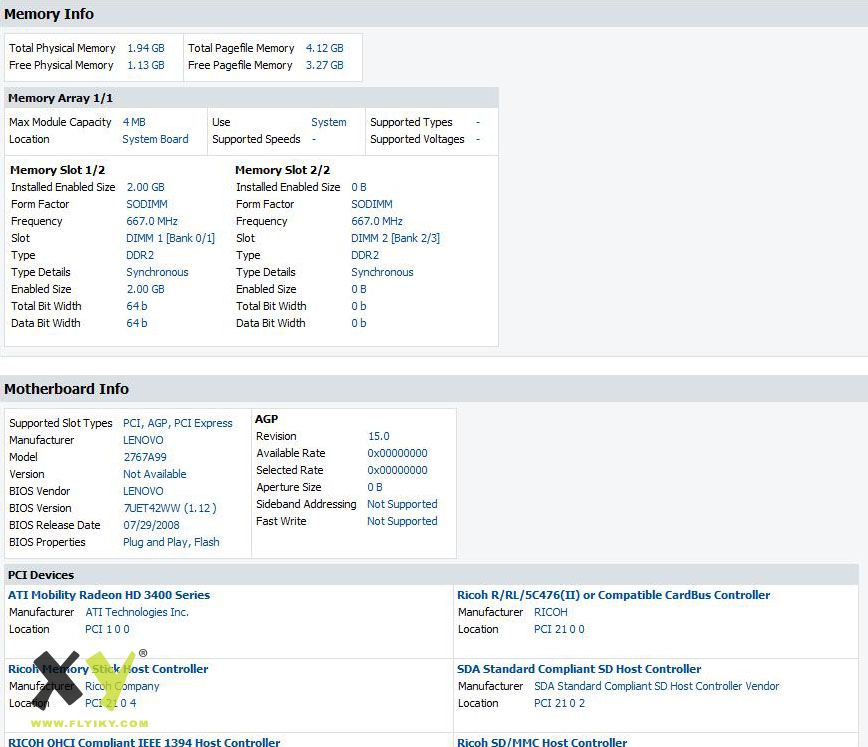Select the Supported Voltages label
This screenshot has height=747, width=868.
417,139
